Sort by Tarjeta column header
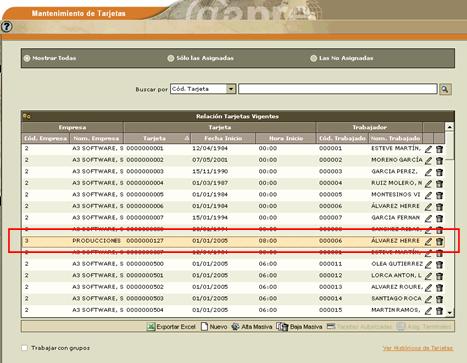Image resolution: width=467 pixels, height=363 pixels. tap(157, 138)
